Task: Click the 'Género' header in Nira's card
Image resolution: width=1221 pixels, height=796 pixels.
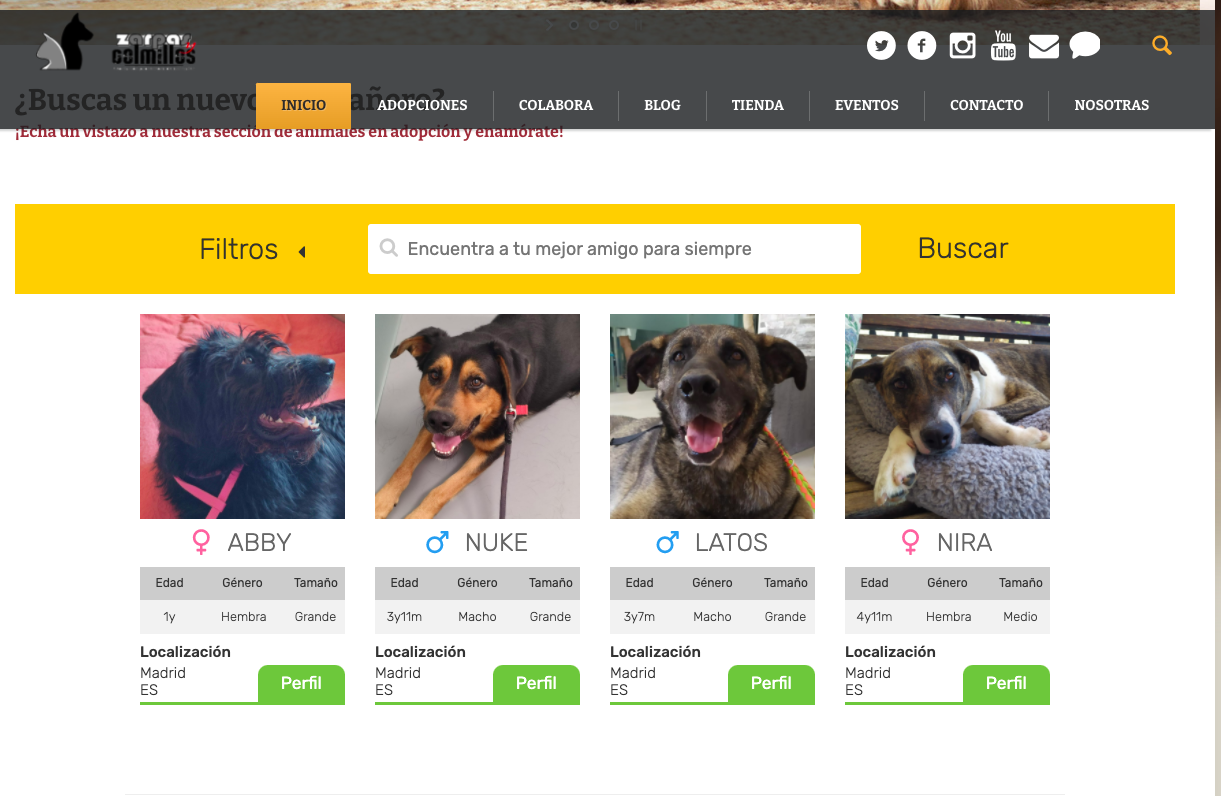Action: coord(947,583)
